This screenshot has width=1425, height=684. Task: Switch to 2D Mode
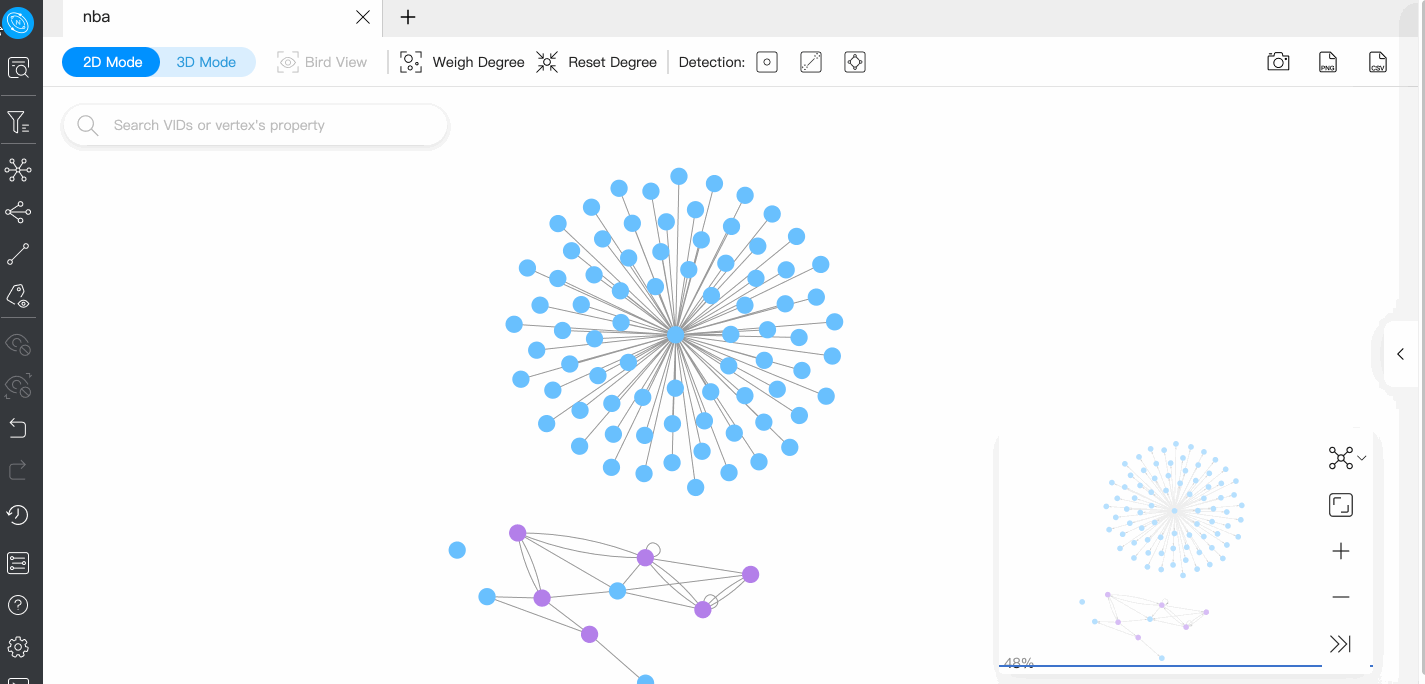point(112,62)
